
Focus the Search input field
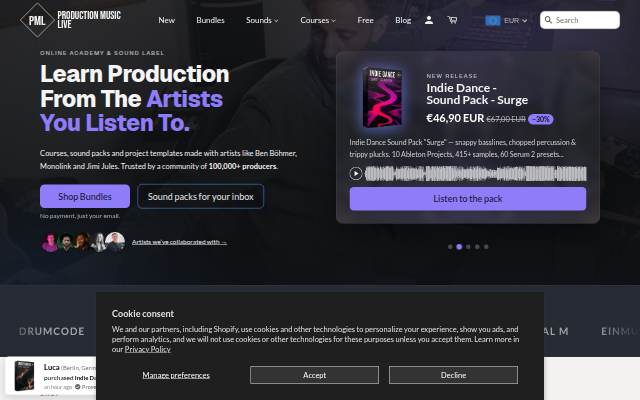[x=580, y=20]
